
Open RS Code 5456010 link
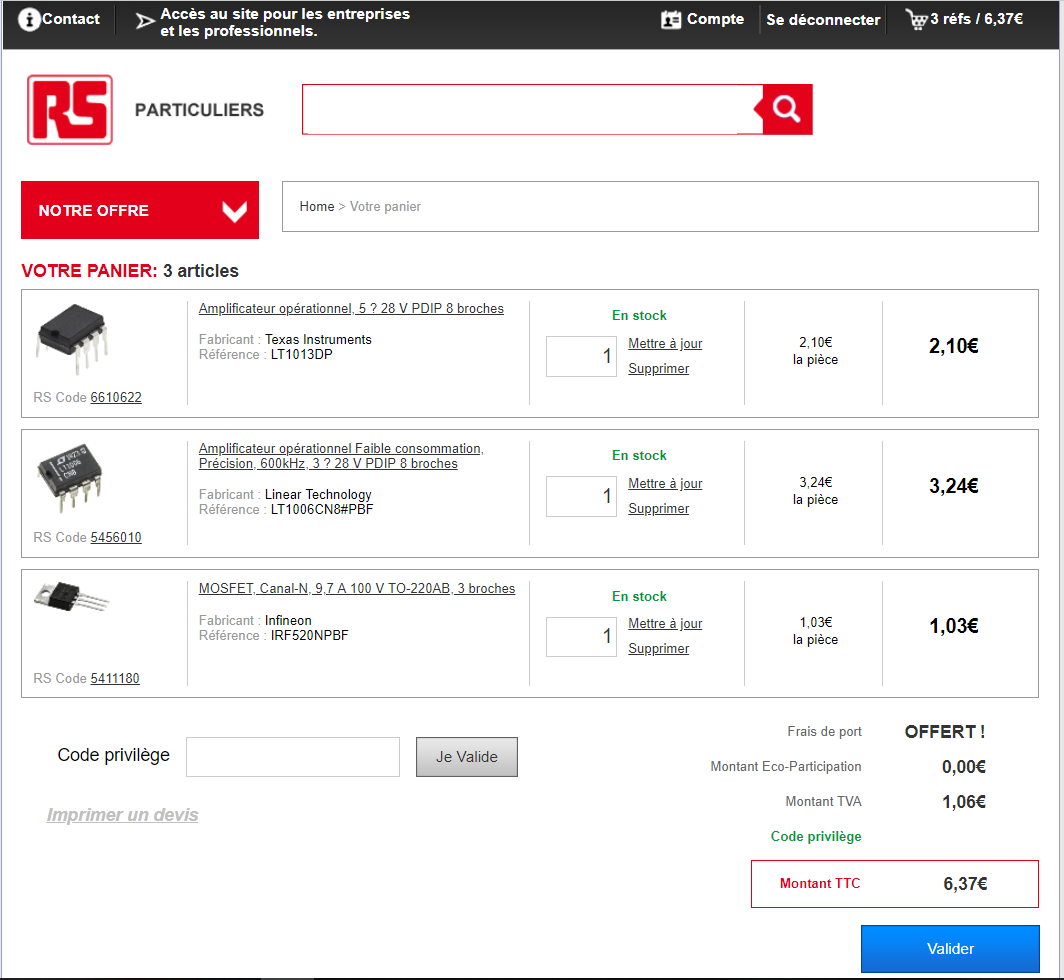[116, 538]
